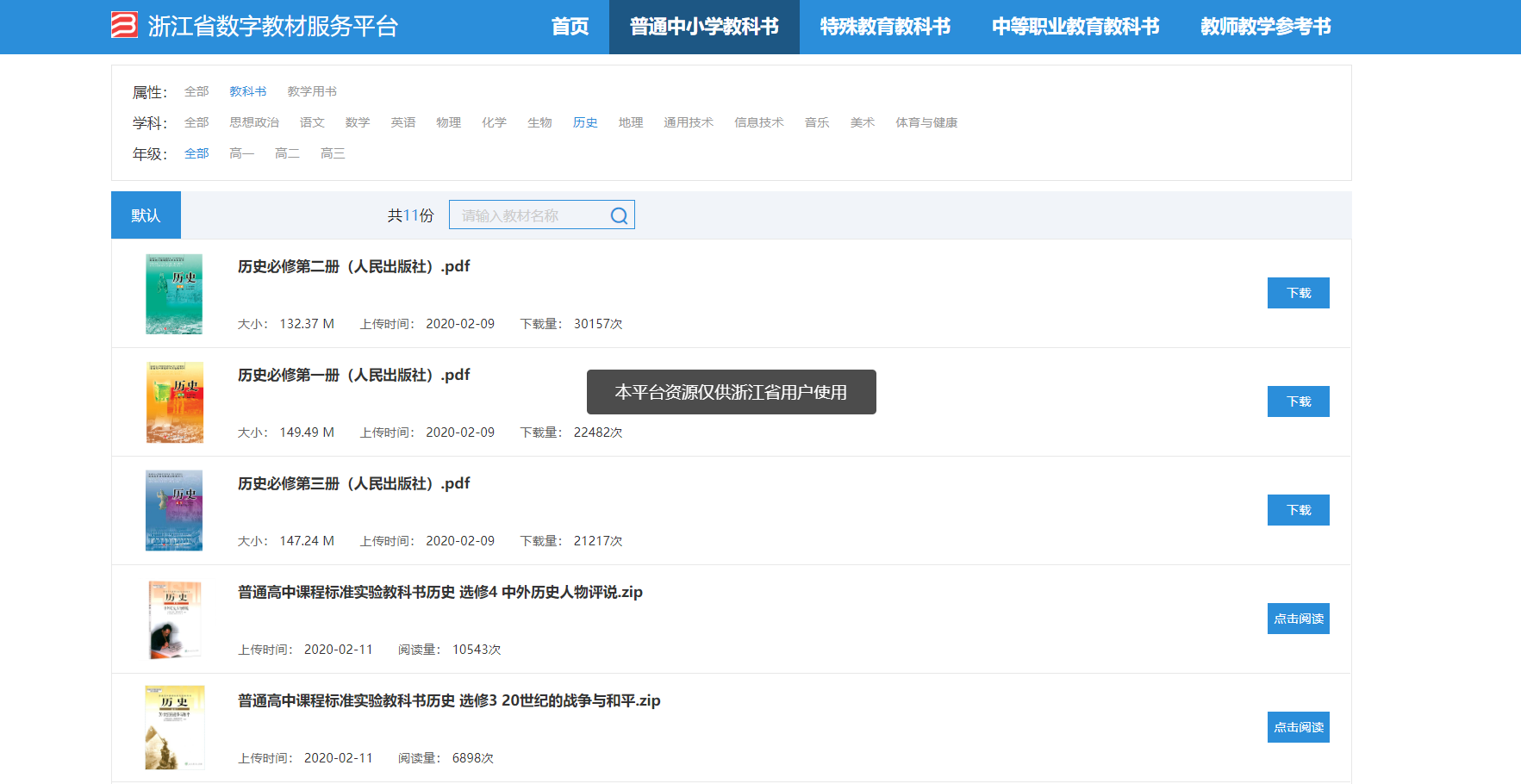Click the 浙江省数字教材服务平台 site title

click(x=273, y=26)
